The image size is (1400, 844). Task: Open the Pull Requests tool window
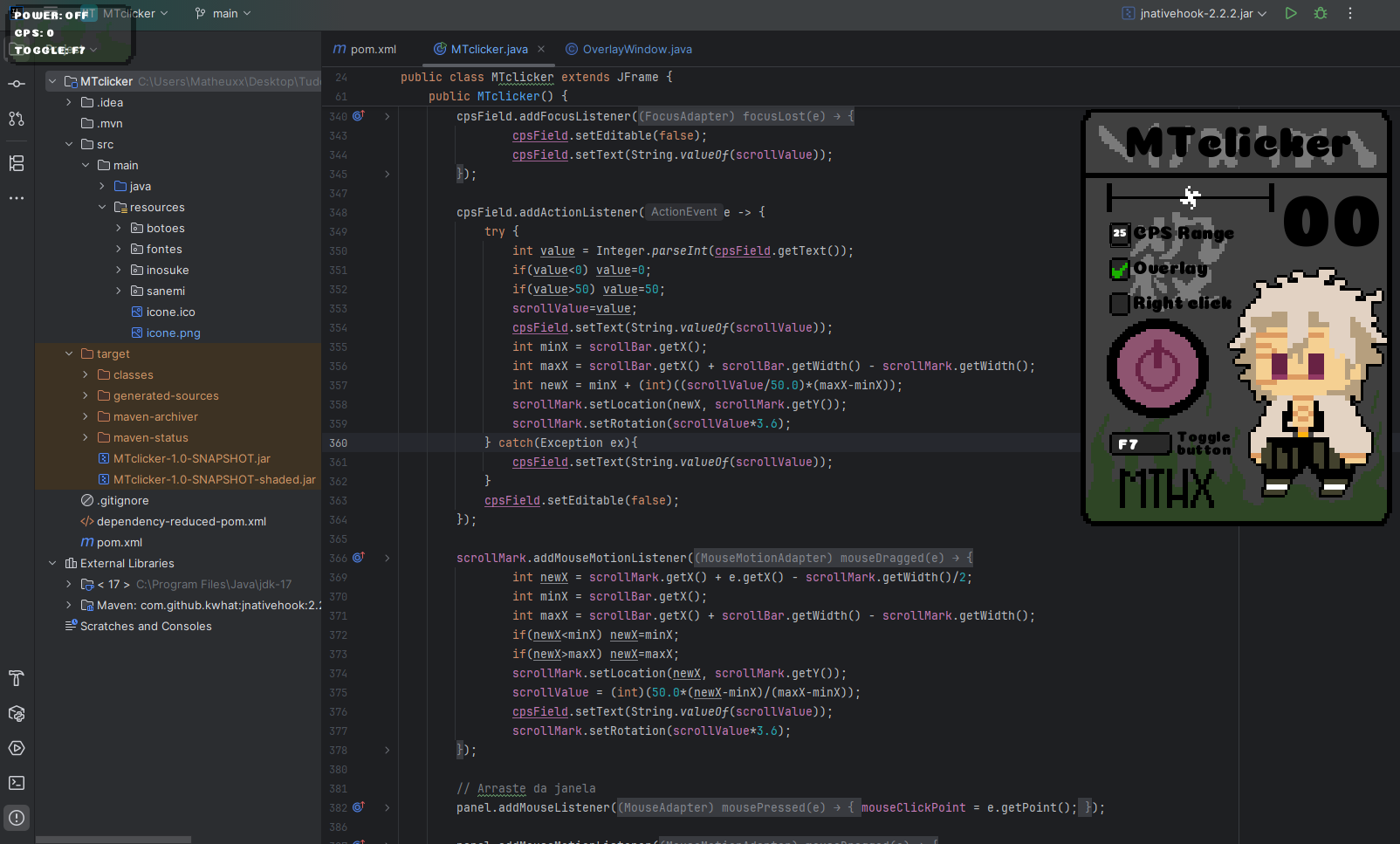pos(17,119)
